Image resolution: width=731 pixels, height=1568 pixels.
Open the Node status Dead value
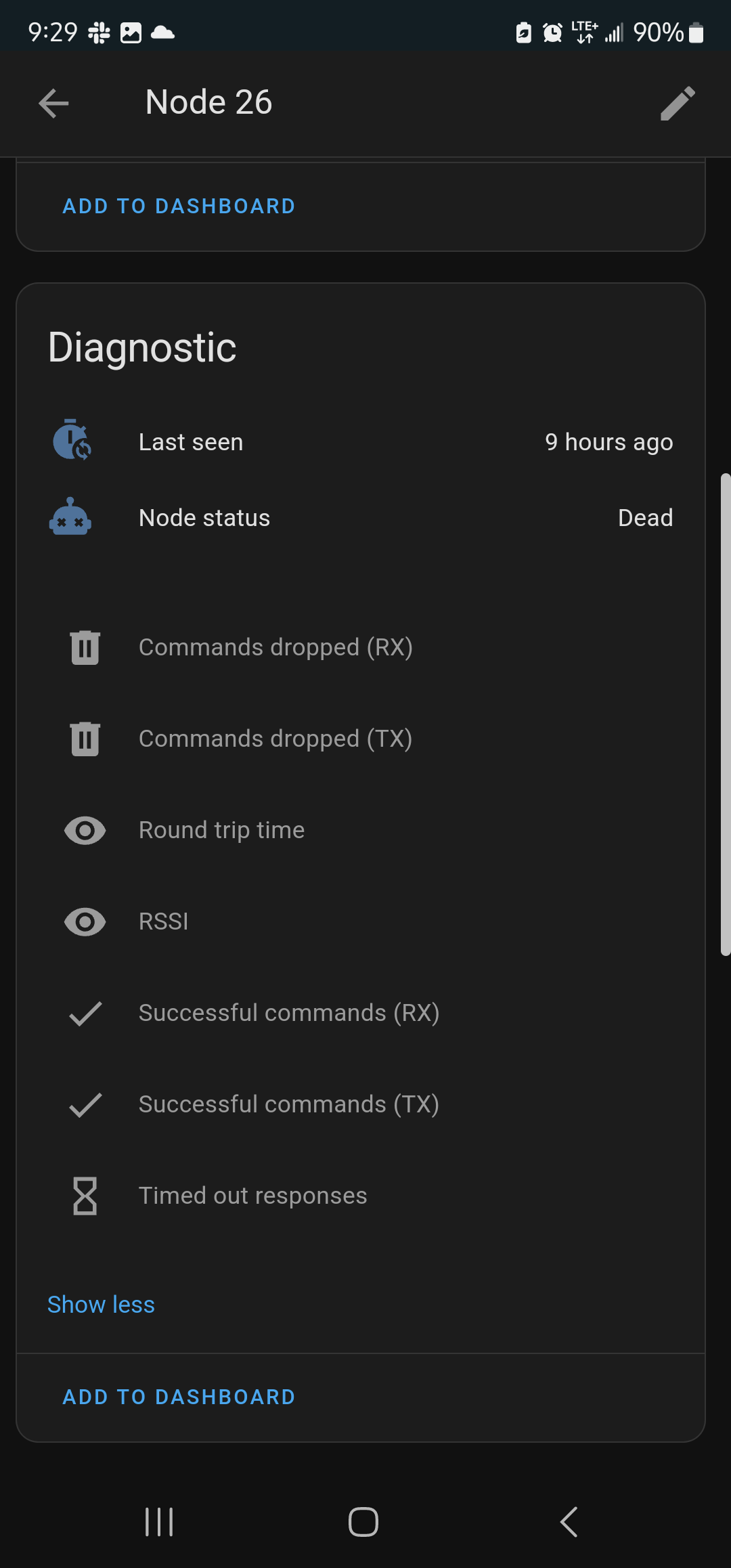[x=645, y=518]
